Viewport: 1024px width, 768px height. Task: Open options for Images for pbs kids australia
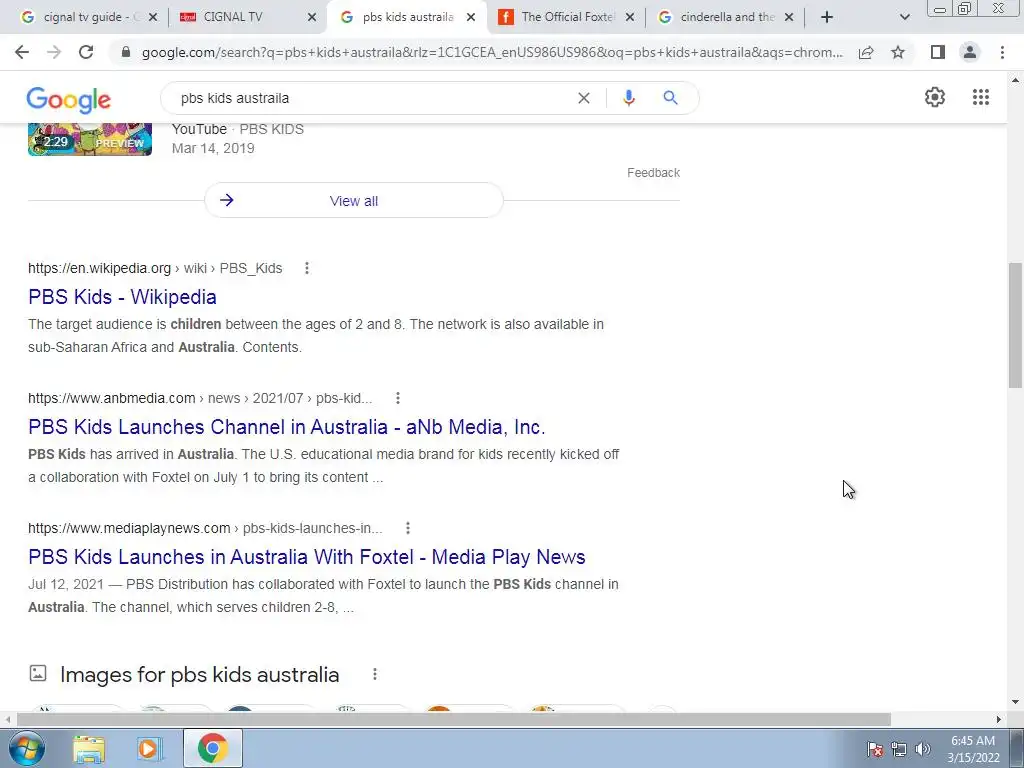[x=375, y=675]
